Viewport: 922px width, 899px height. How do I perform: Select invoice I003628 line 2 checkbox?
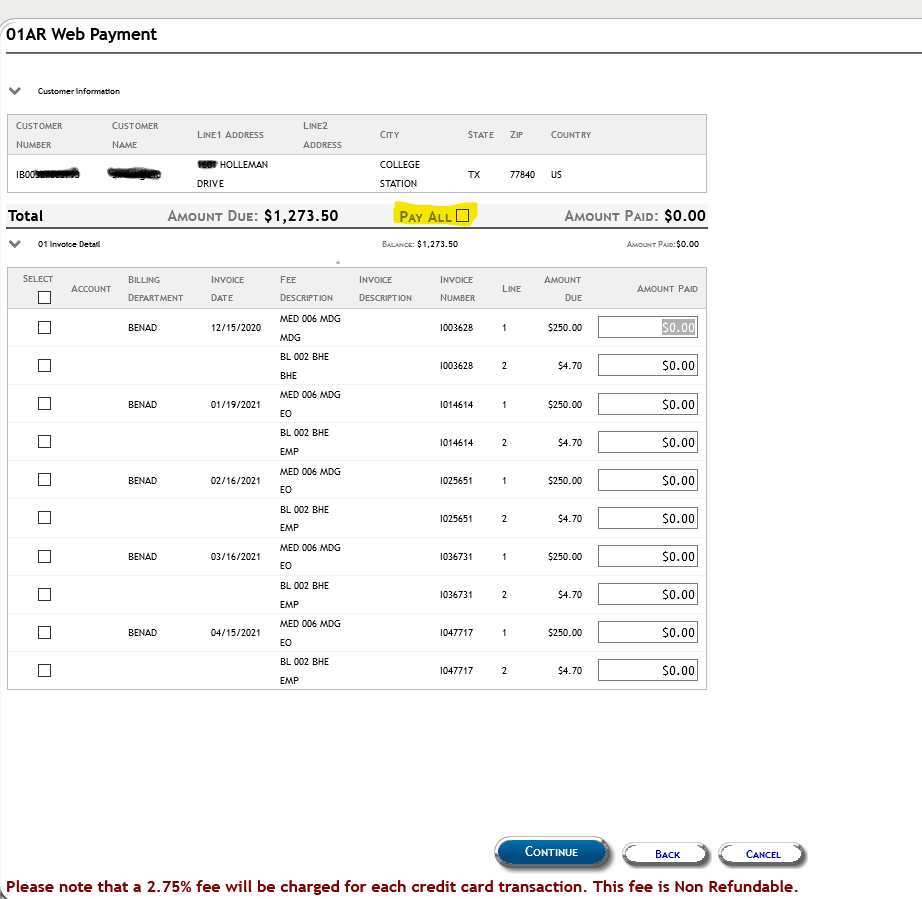tap(44, 365)
